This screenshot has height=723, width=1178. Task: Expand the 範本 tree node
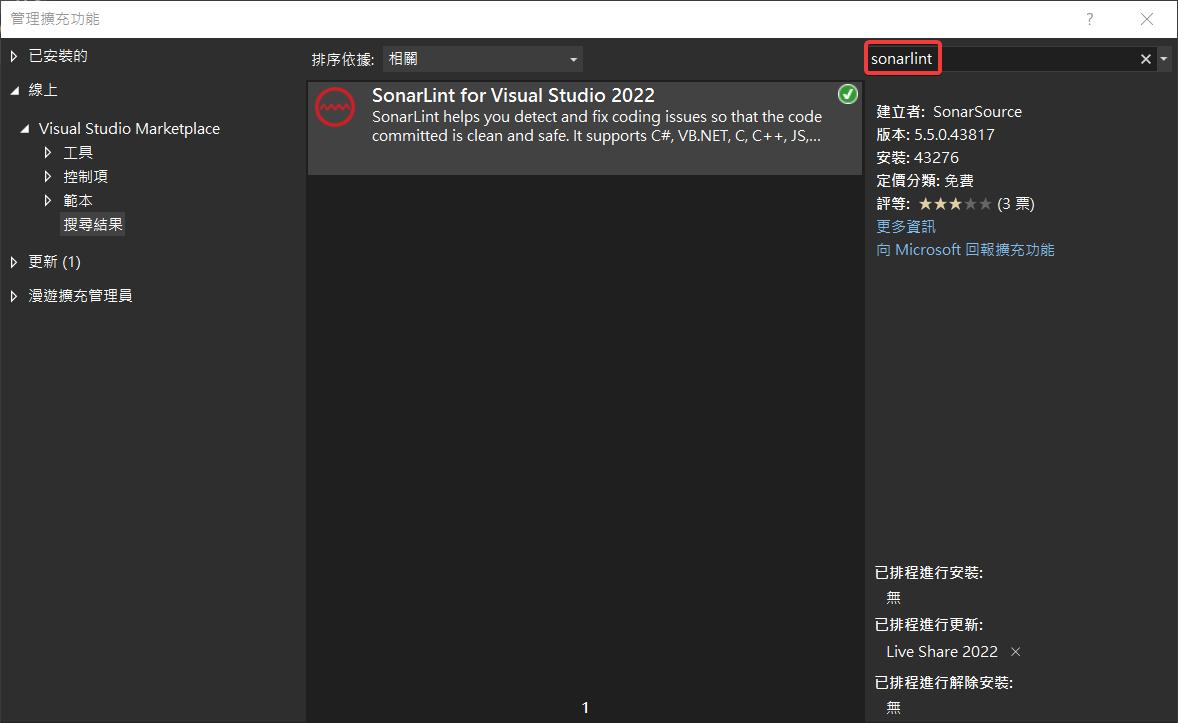coord(48,201)
